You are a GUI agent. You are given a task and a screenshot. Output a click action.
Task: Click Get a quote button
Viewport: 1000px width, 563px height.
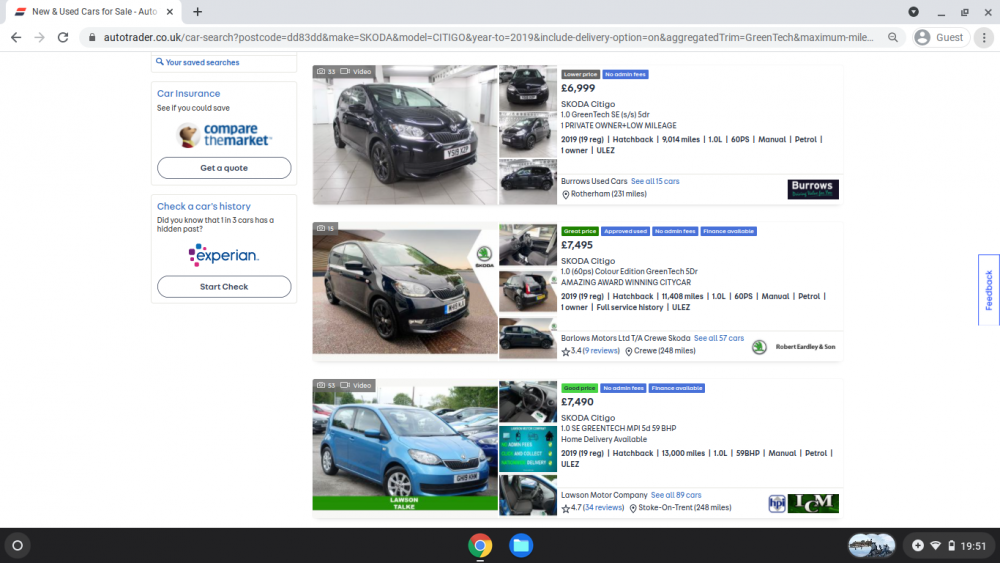(x=224, y=168)
